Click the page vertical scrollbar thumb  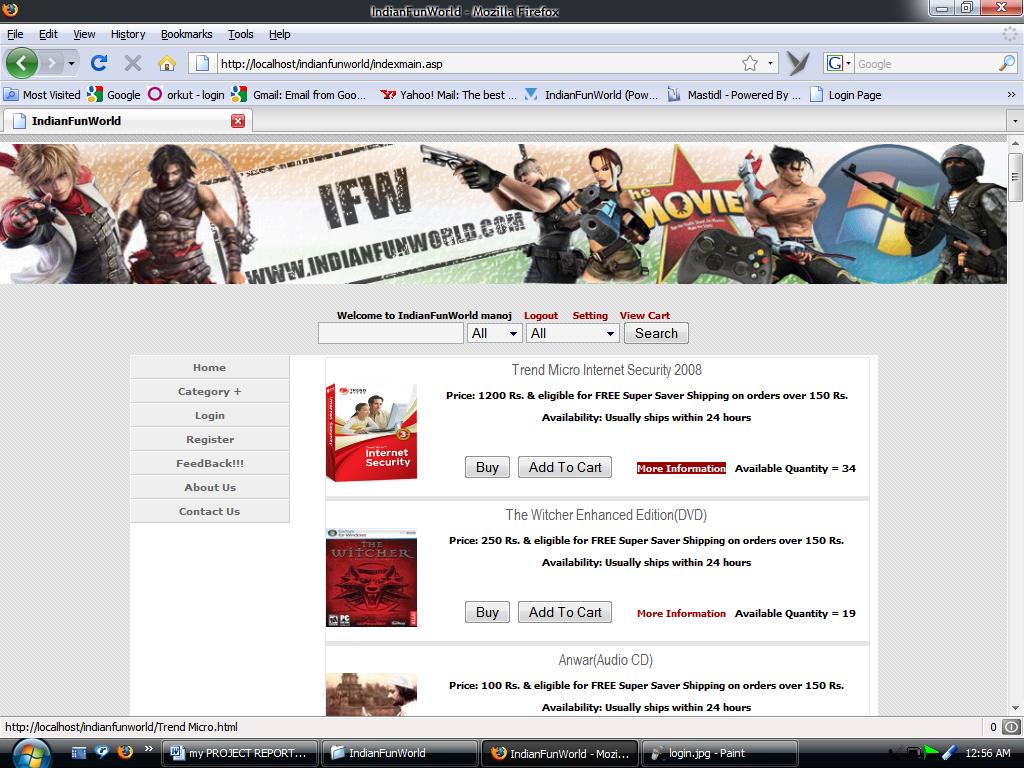[x=1015, y=178]
